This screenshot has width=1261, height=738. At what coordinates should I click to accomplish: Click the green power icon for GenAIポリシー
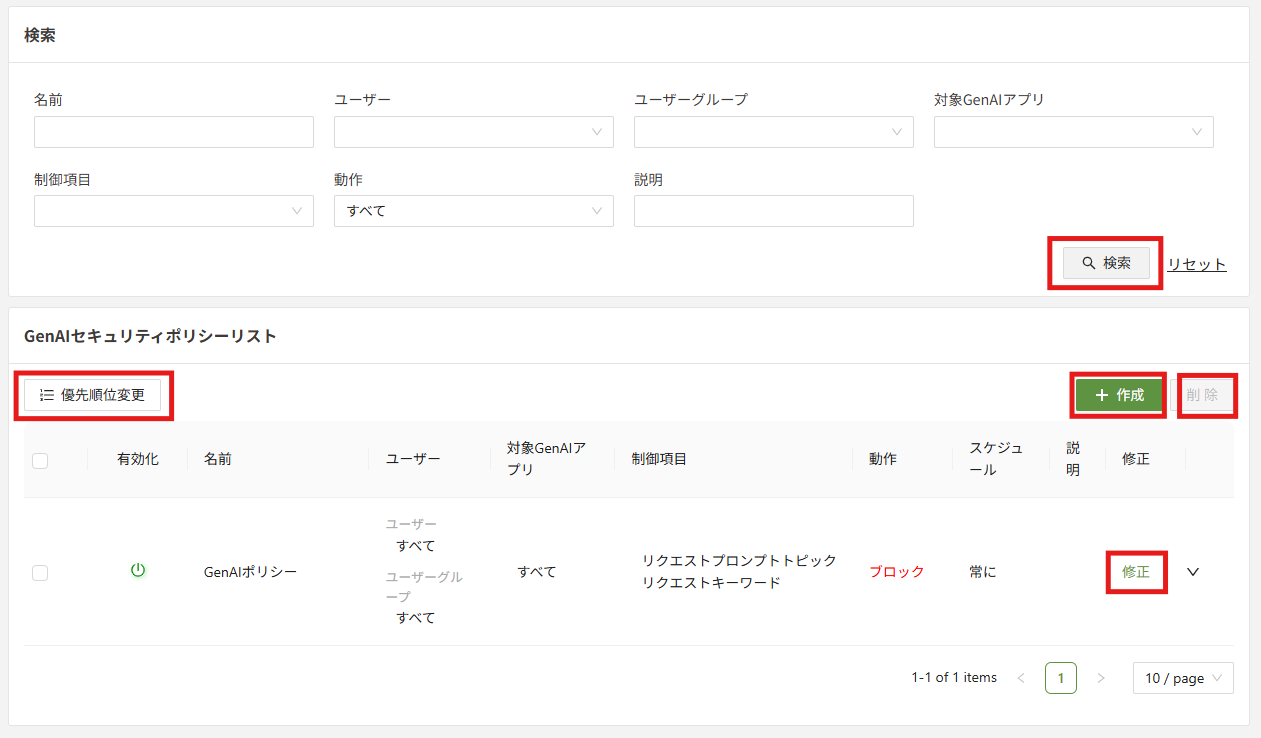[x=138, y=571]
